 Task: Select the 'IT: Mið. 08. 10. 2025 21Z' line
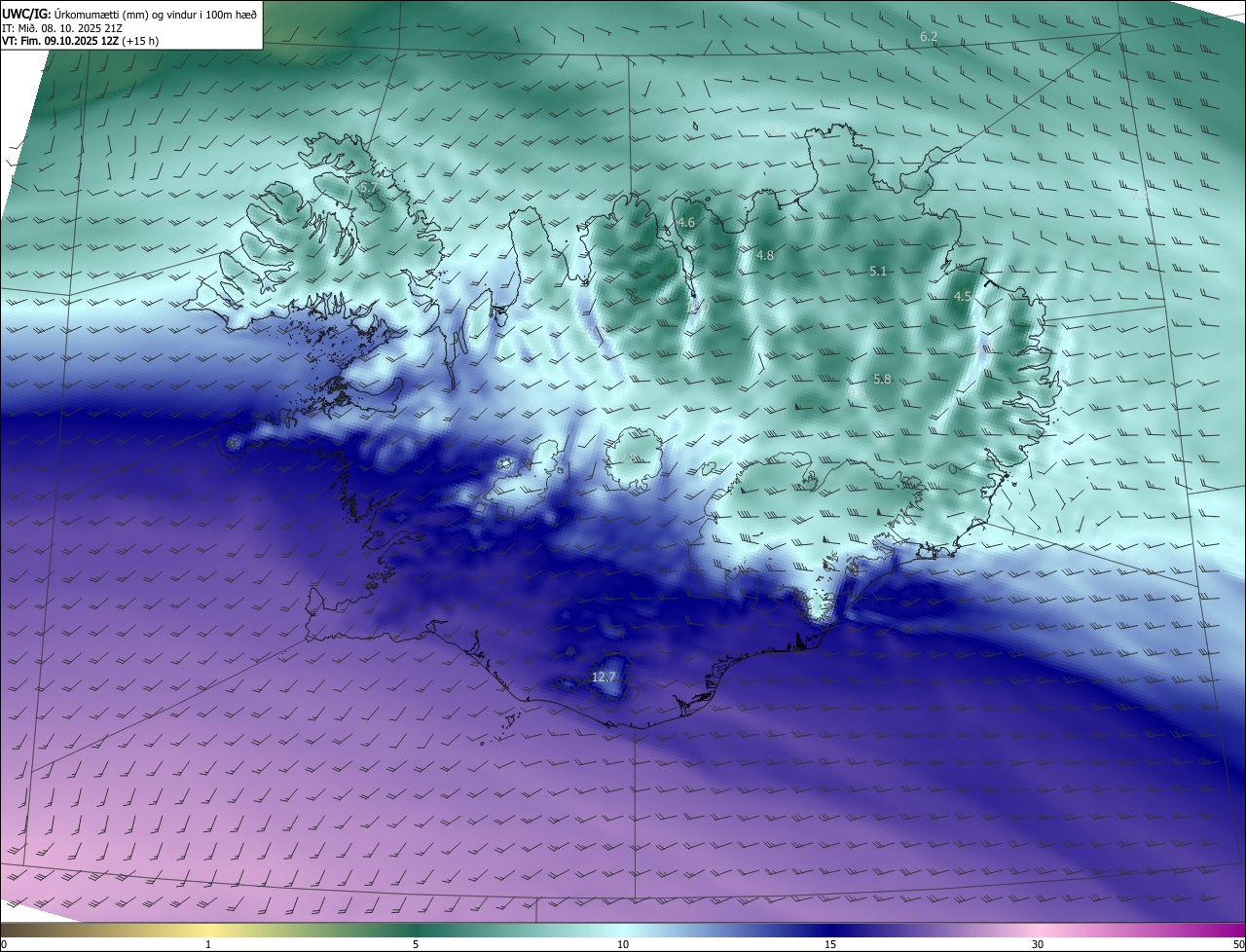62,27
